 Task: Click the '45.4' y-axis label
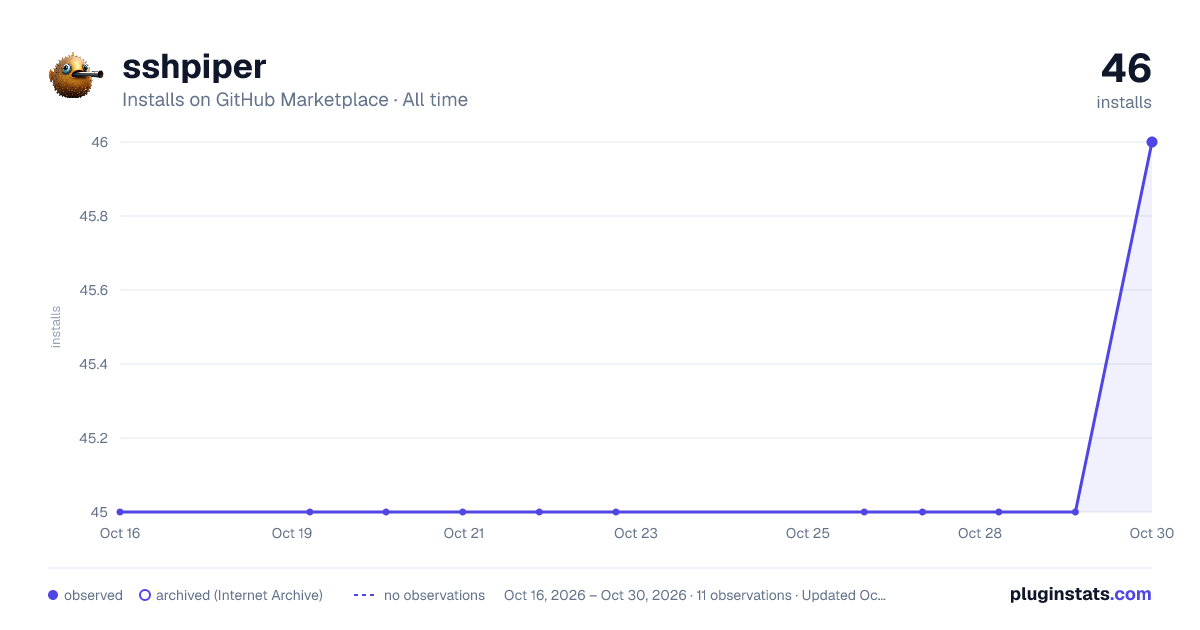point(93,364)
